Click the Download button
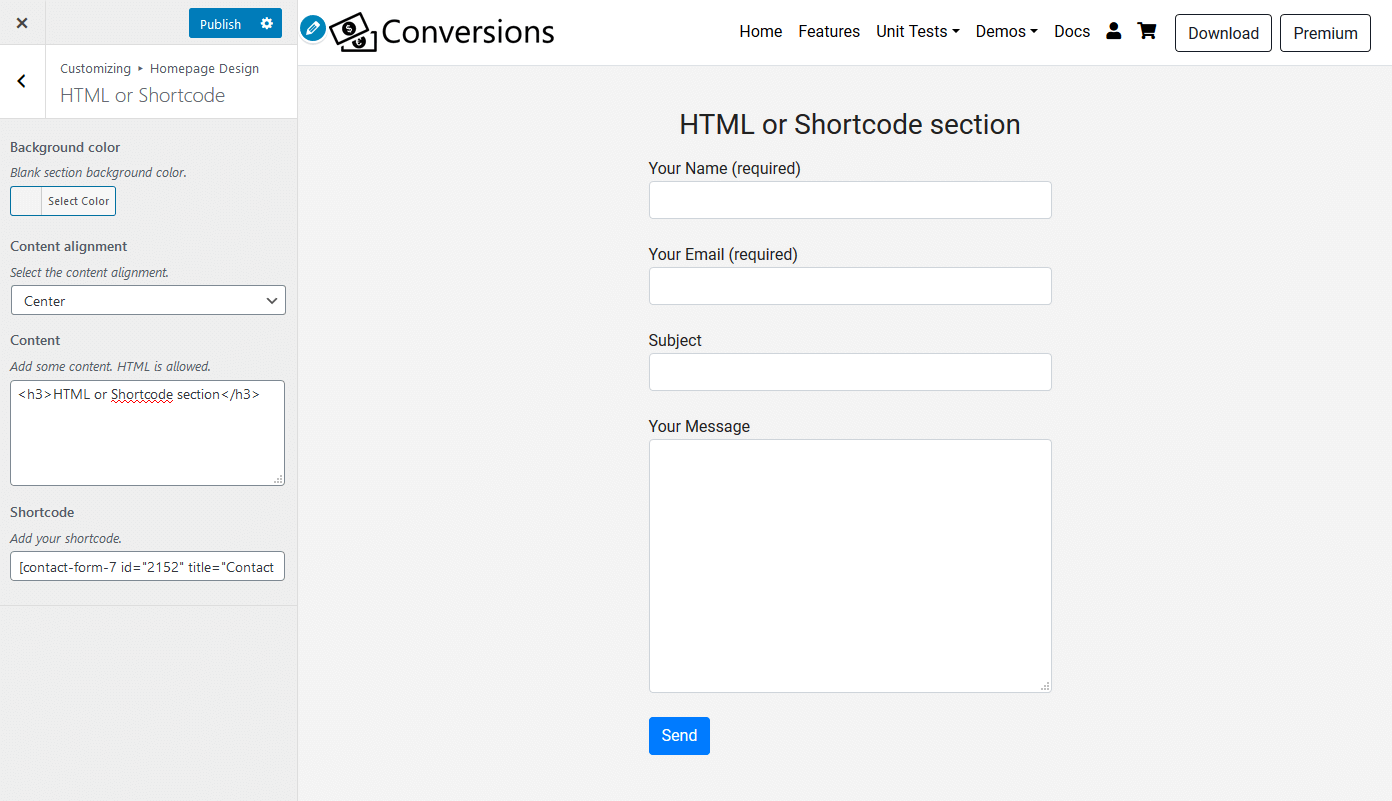 1223,33
